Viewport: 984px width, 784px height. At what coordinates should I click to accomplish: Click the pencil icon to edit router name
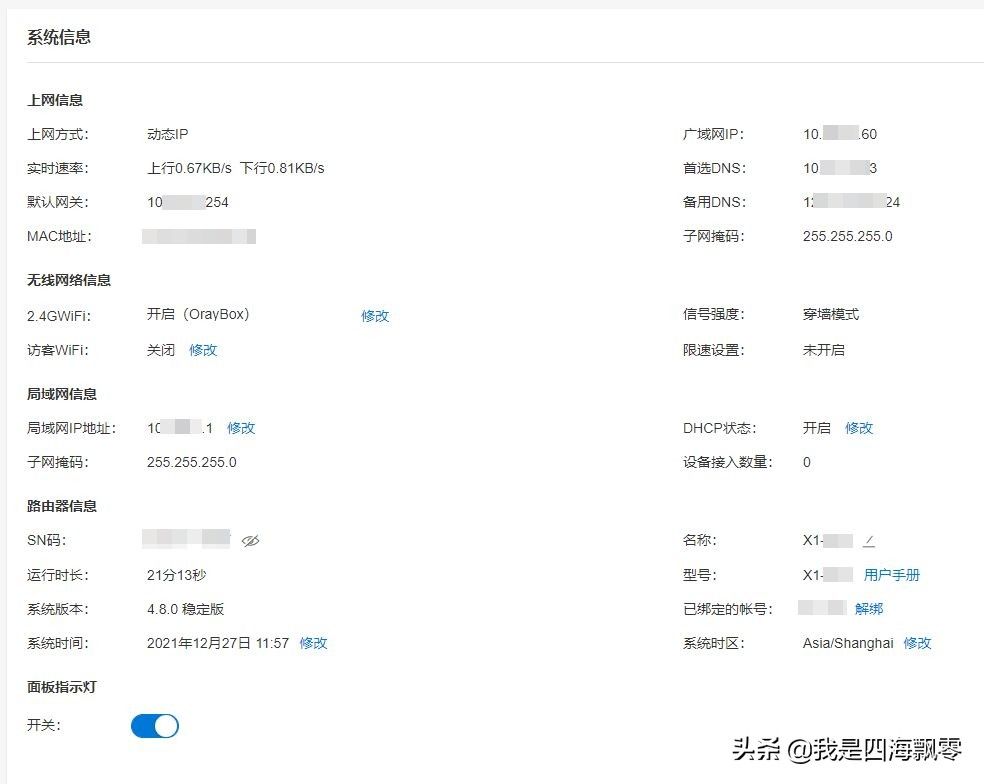click(869, 541)
